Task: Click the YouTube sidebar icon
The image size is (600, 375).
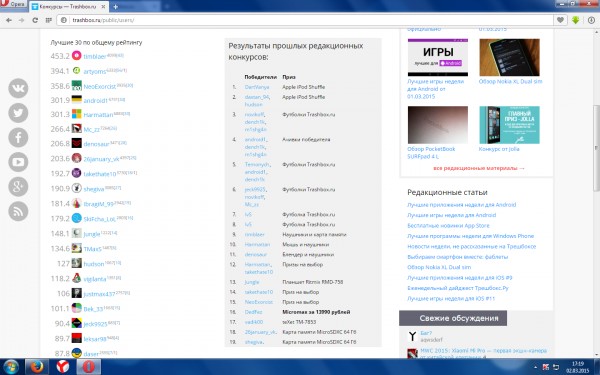Action: click(18, 162)
